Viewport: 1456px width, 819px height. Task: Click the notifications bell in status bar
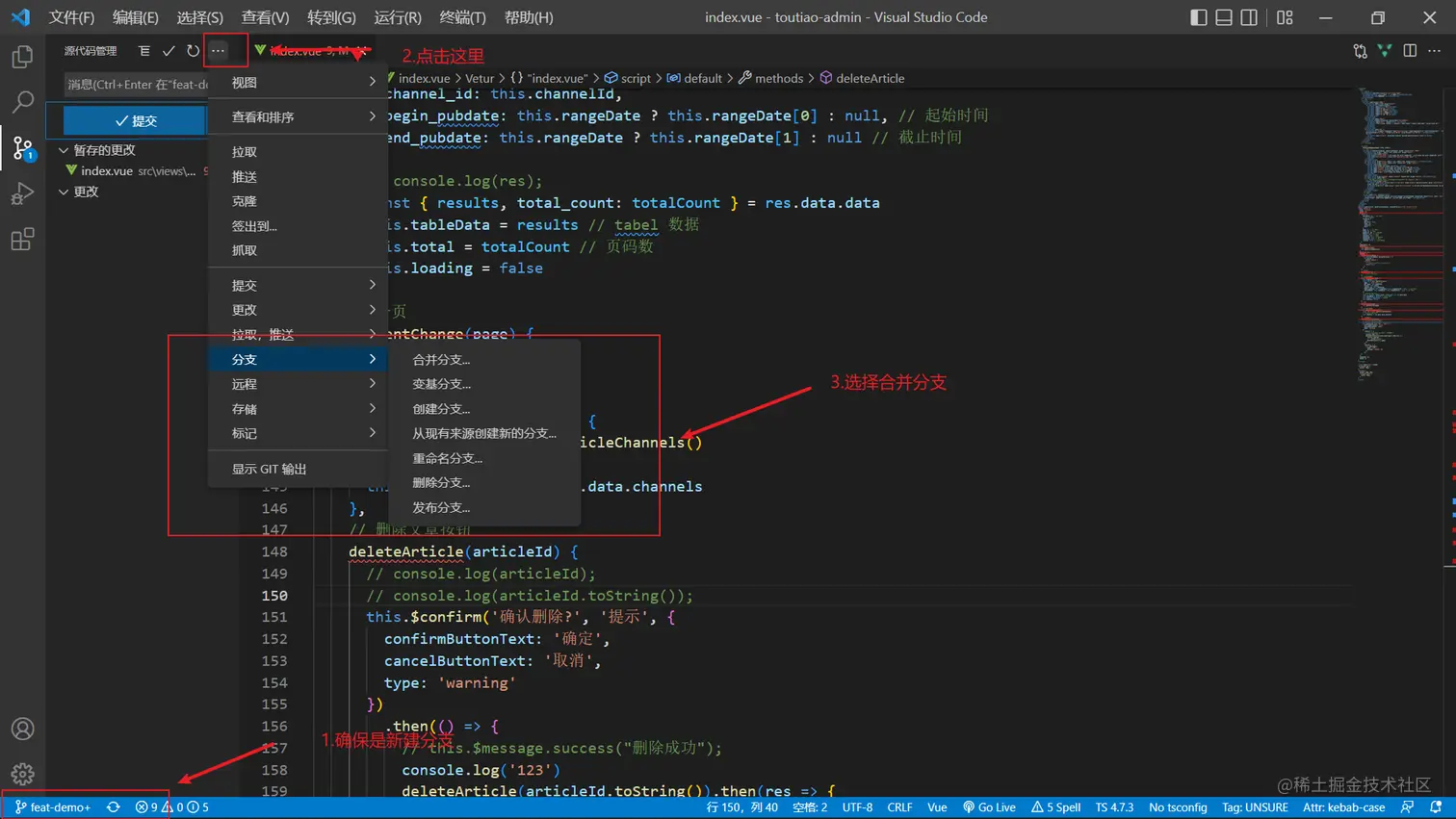click(1436, 807)
